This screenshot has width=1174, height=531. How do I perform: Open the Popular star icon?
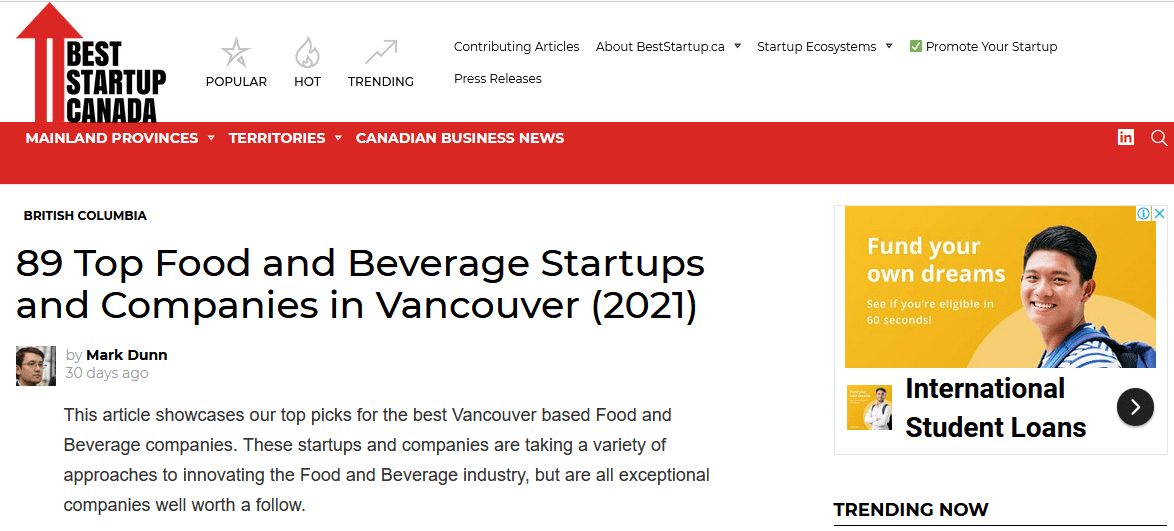pyautogui.click(x=236, y=53)
